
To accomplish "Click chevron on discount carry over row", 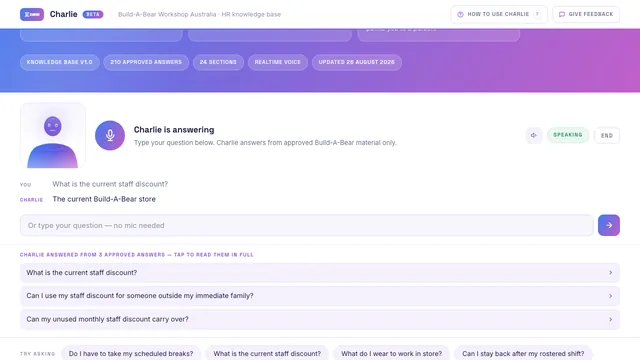I will click(x=611, y=319).
